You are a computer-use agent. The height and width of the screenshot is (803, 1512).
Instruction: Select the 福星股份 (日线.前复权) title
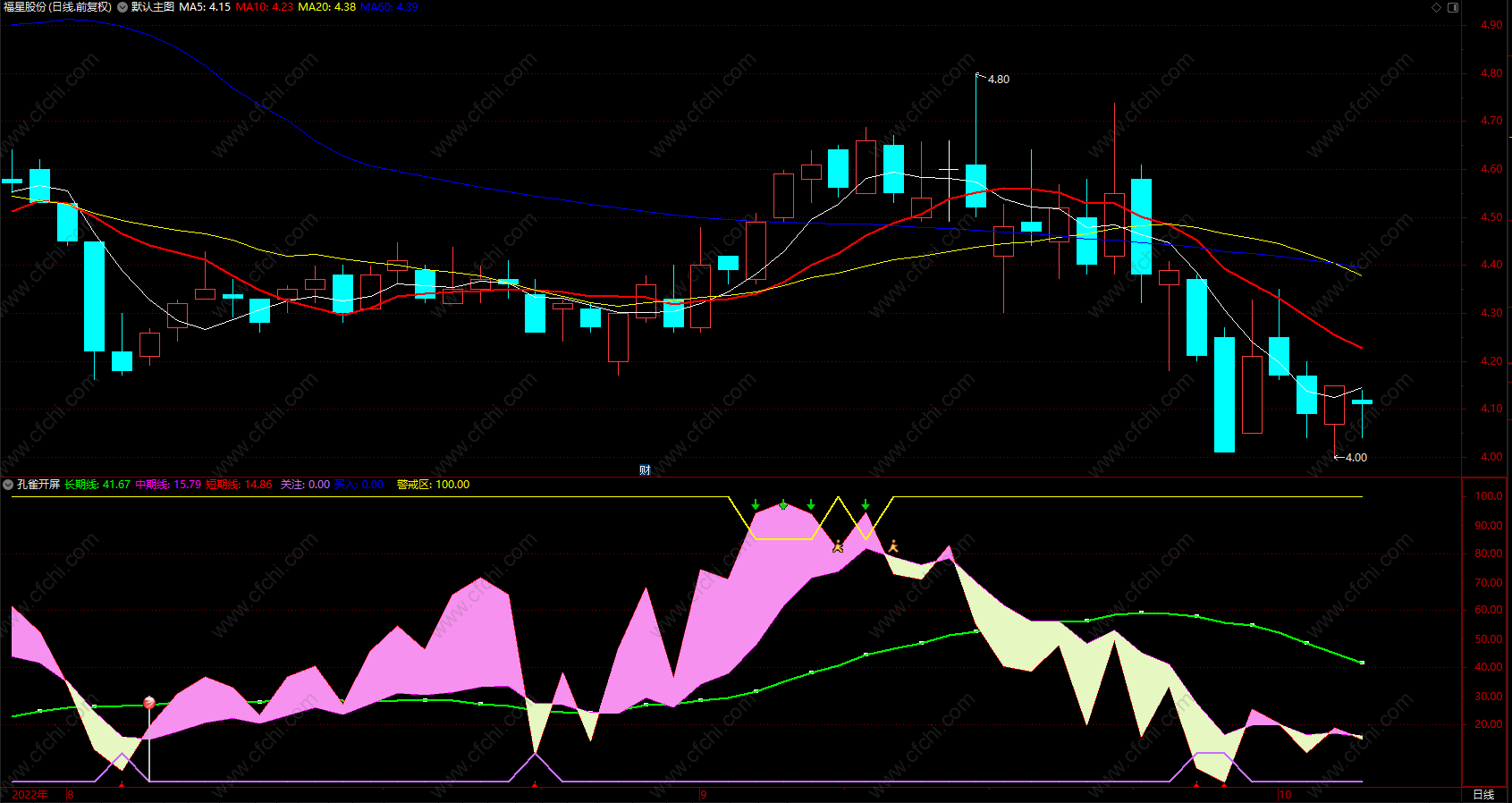coord(58,7)
